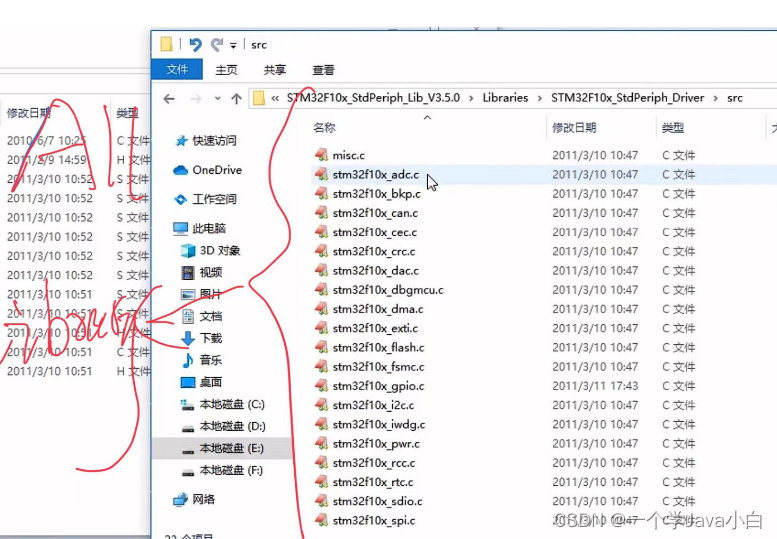This screenshot has width=777, height=539.
Task: Click STM32F10x_StdPeriph_Lib_V3.5.0 in address bar
Action: (x=373, y=98)
